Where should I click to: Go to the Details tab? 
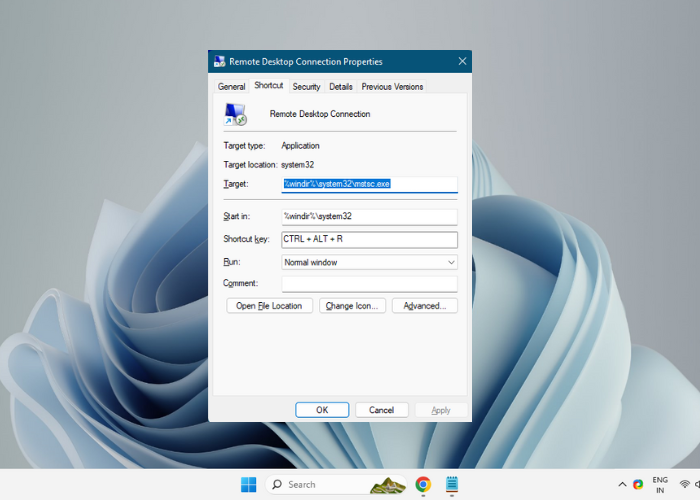tap(341, 87)
